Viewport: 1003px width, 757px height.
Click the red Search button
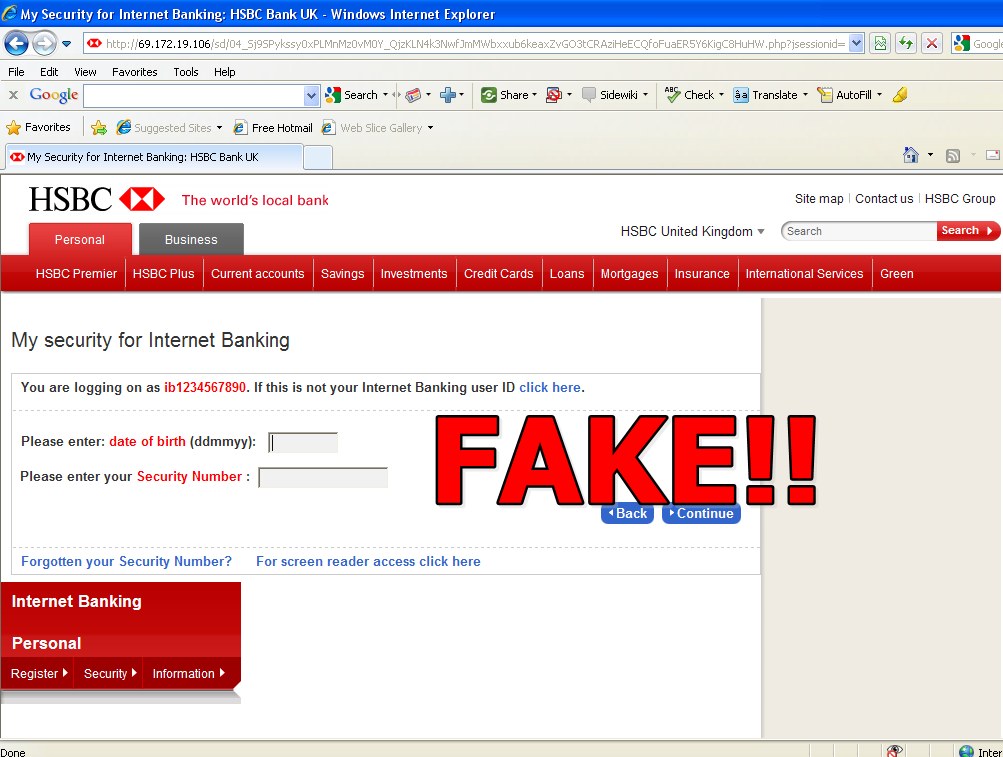[967, 231]
